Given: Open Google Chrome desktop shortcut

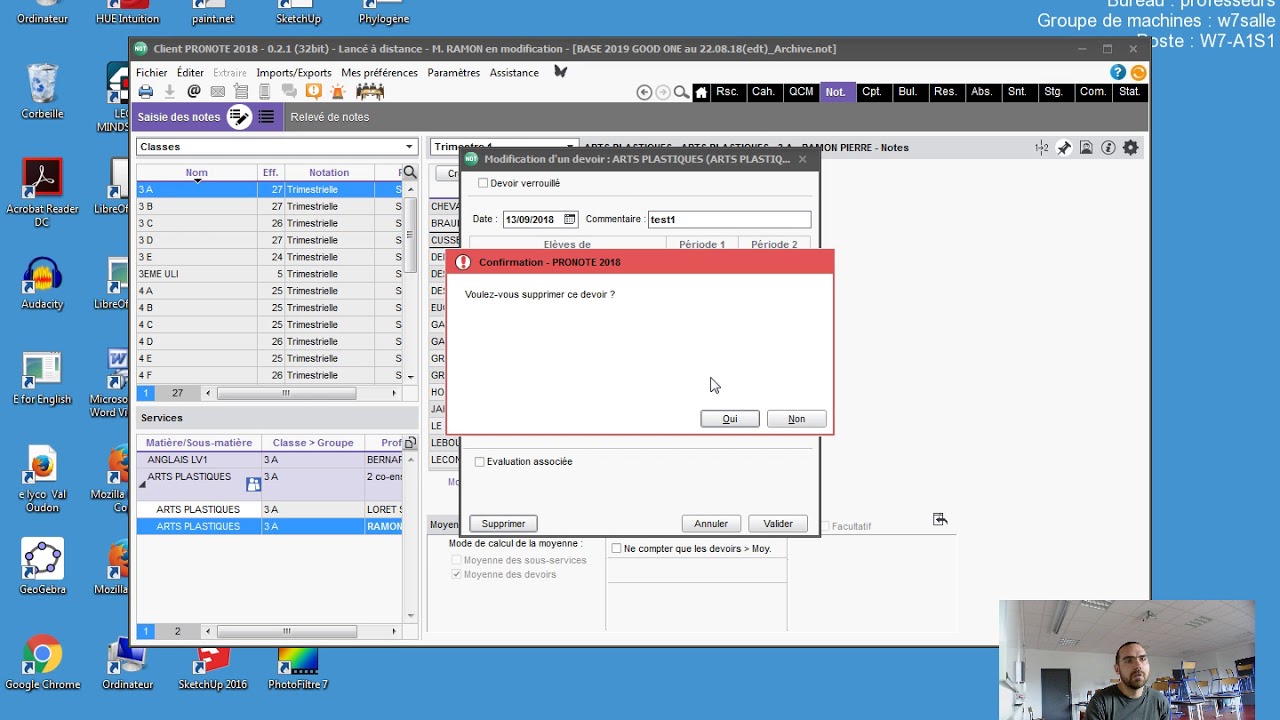Looking at the screenshot, I should pos(42,664).
